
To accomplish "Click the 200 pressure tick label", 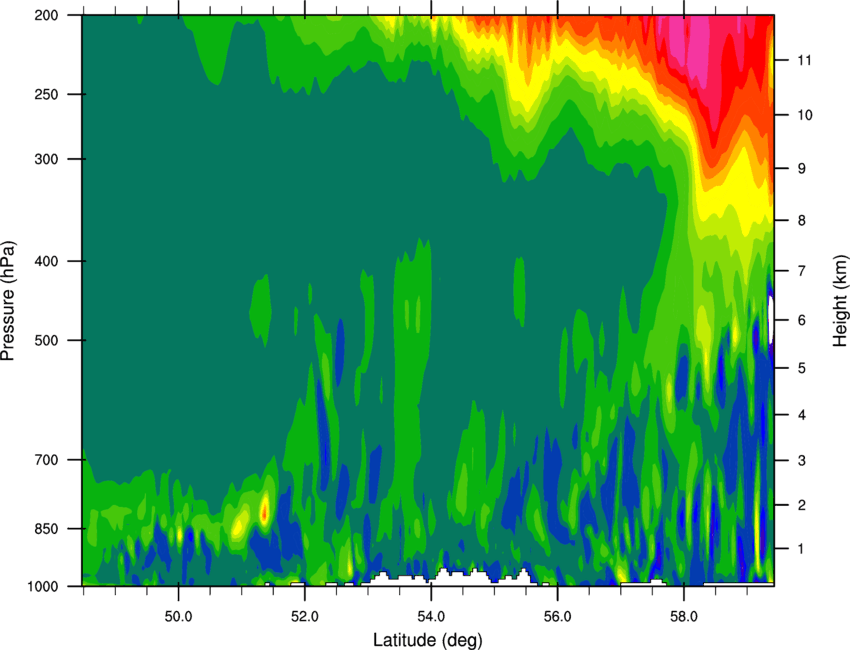I will (x=47, y=15).
